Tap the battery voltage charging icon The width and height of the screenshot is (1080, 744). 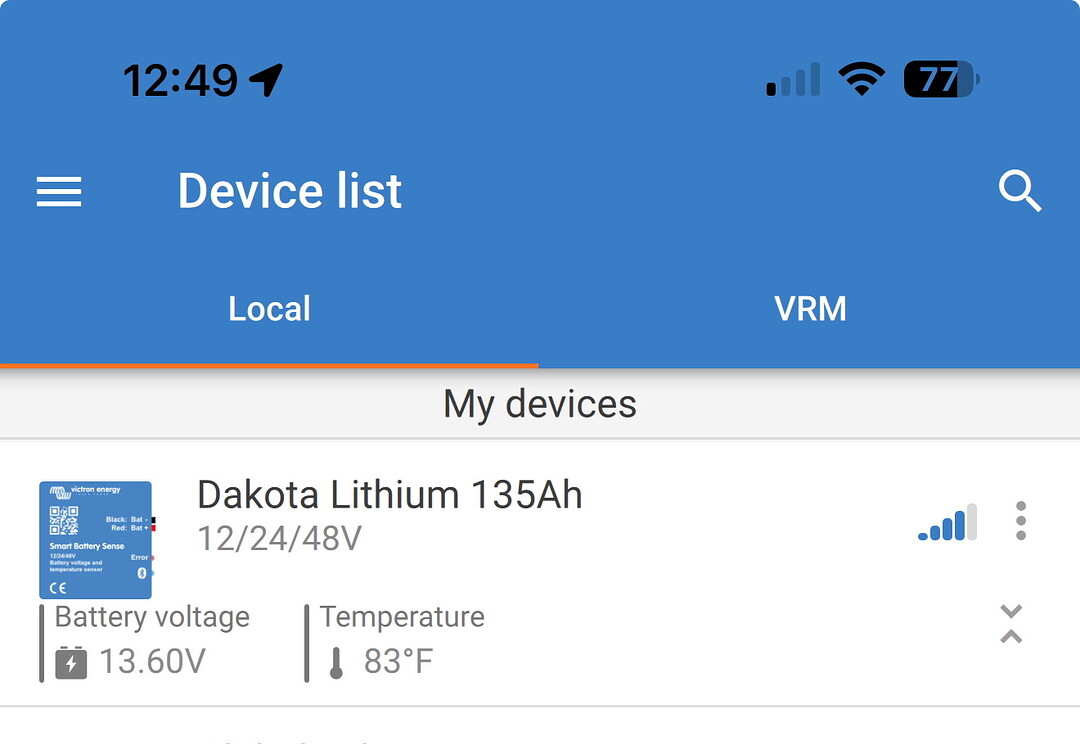tap(71, 662)
